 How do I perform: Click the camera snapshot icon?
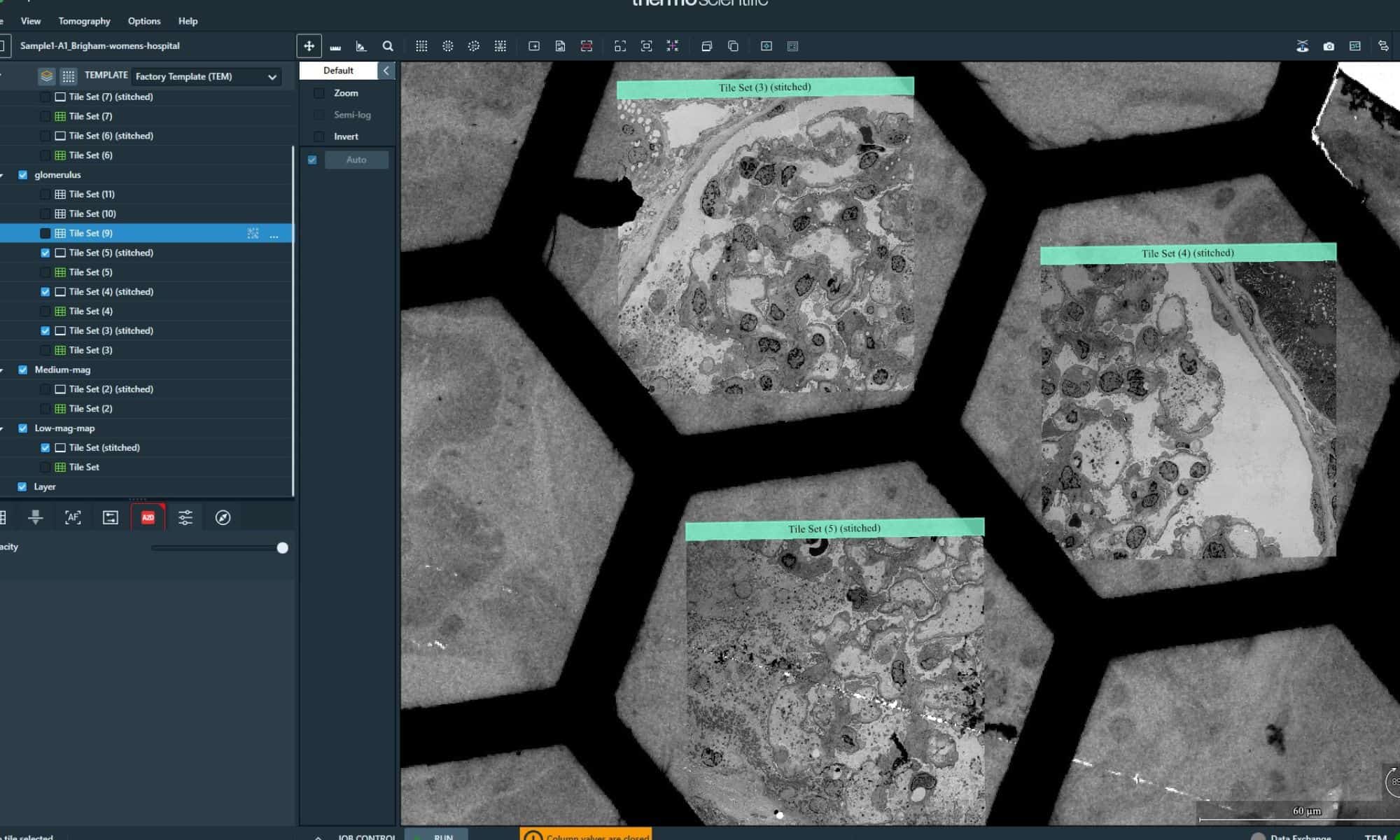point(1329,46)
